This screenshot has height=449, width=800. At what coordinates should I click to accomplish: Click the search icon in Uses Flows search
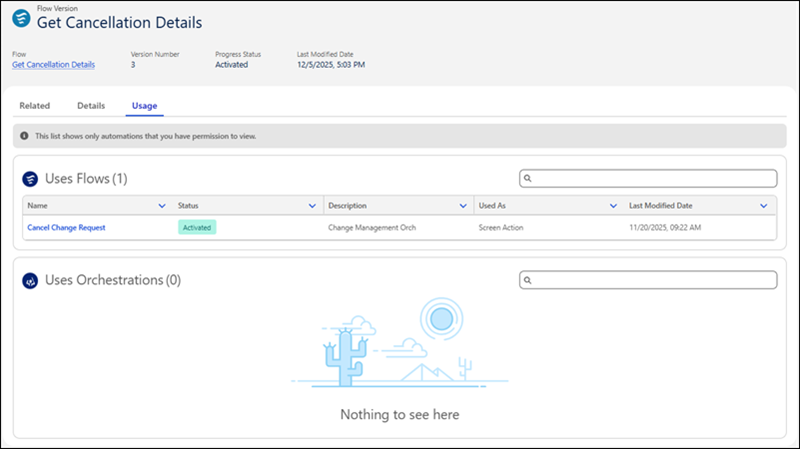(x=528, y=179)
